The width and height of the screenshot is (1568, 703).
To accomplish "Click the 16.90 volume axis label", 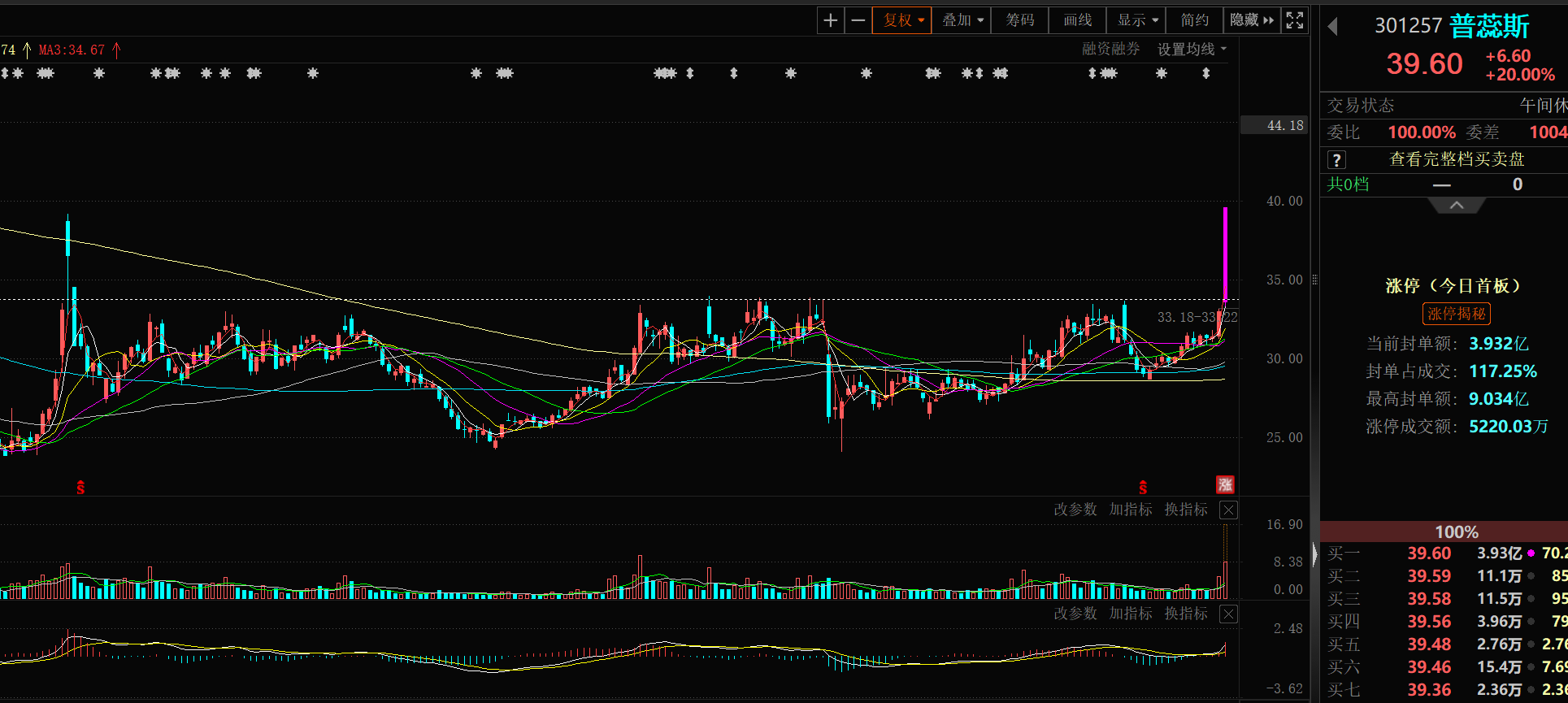I will 1284,525.
